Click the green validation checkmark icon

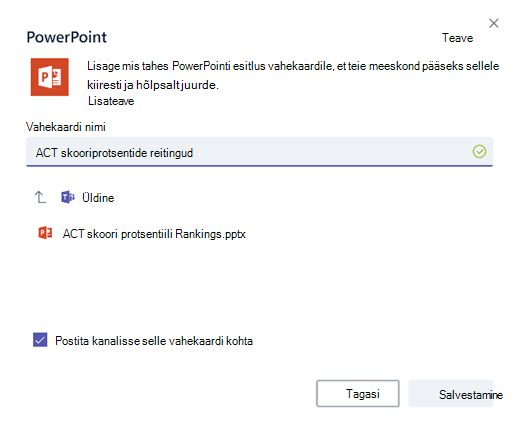pos(479,152)
